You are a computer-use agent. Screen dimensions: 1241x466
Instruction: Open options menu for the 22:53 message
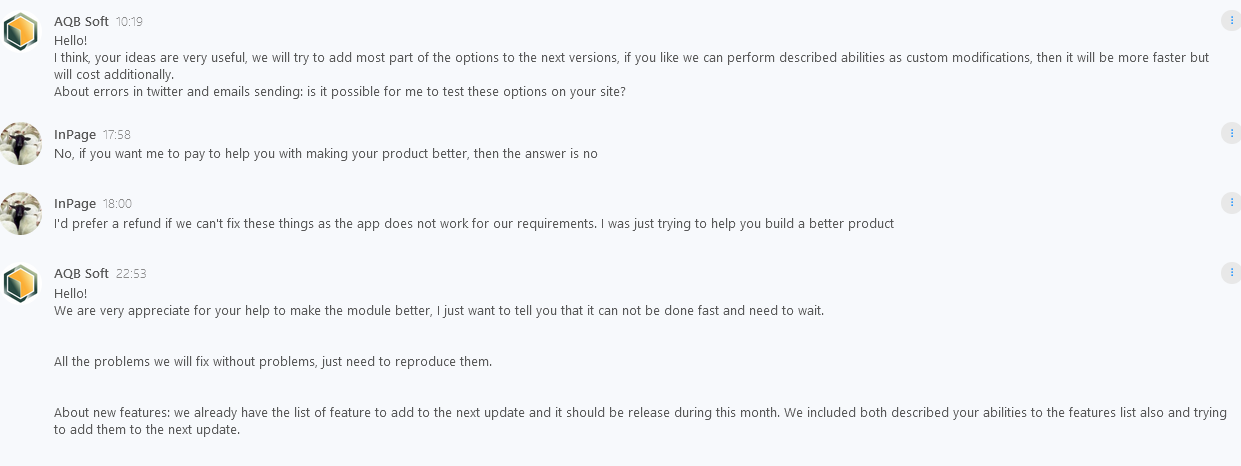click(x=1230, y=273)
